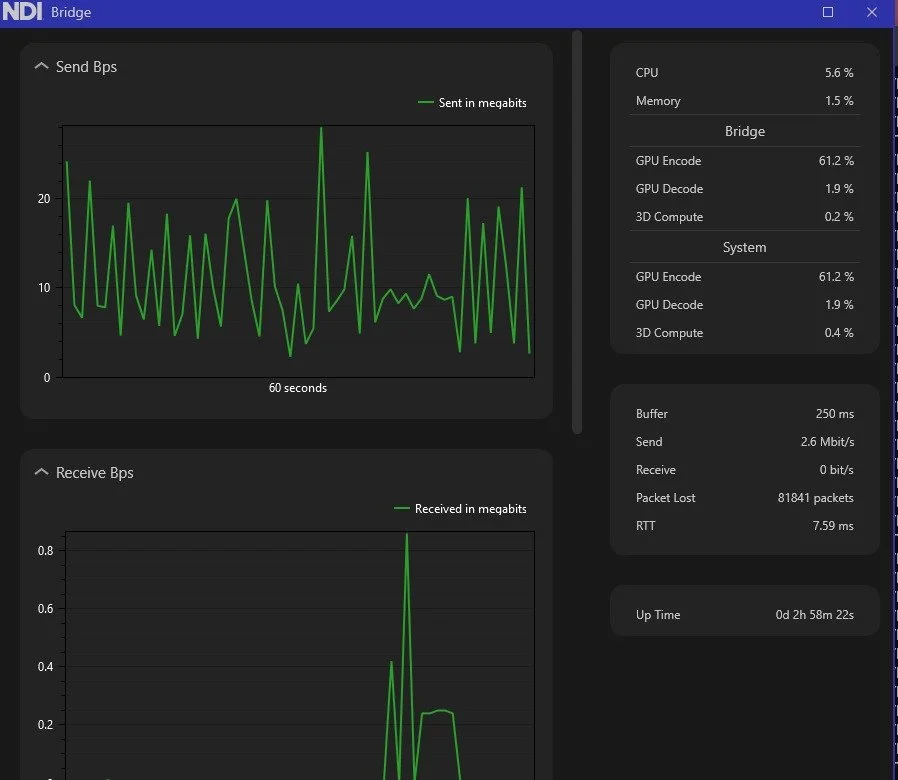Close the NDI Bridge window
Screen dimensions: 898x780
pos(872,12)
